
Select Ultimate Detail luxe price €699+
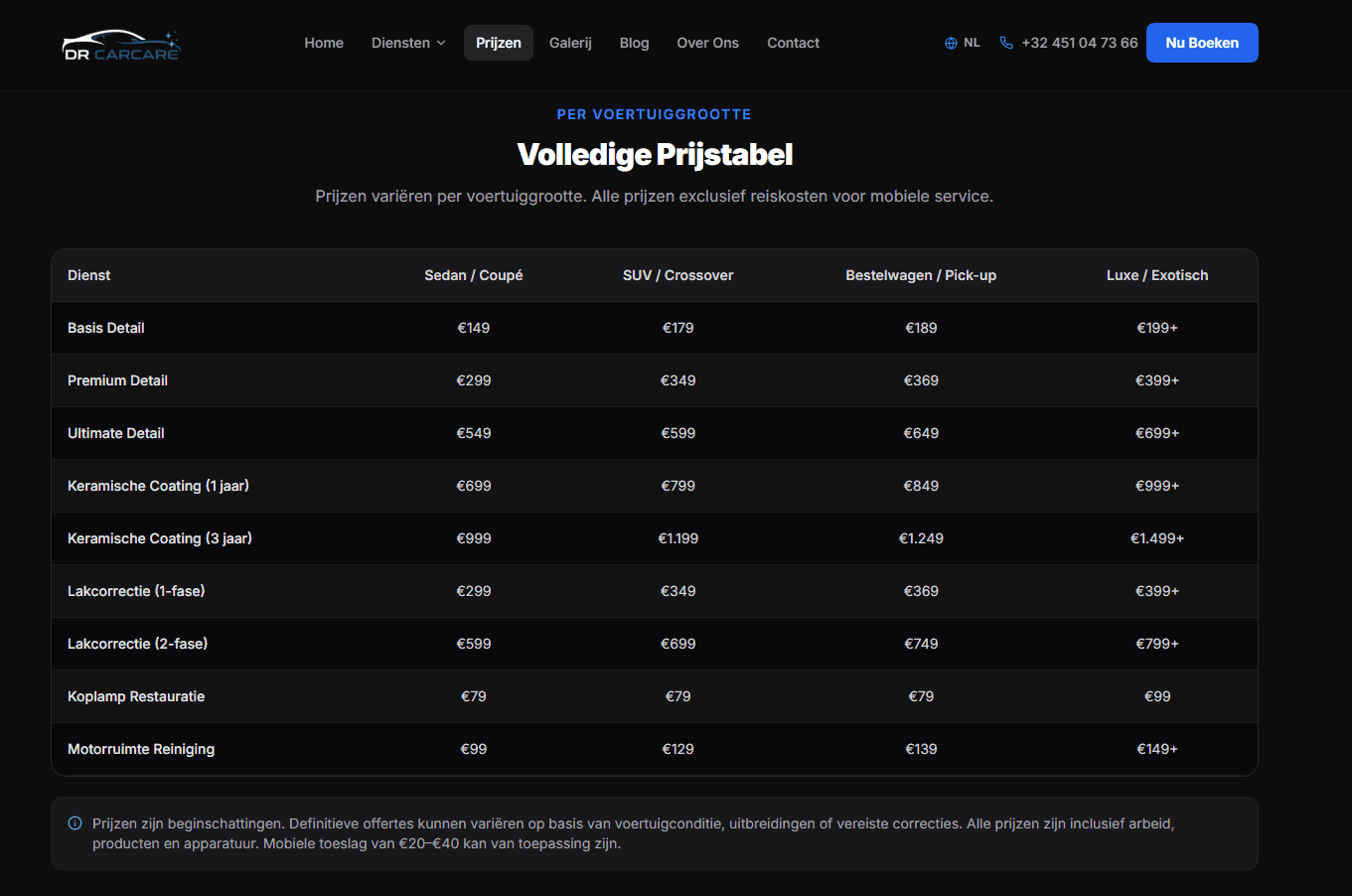pos(1157,433)
